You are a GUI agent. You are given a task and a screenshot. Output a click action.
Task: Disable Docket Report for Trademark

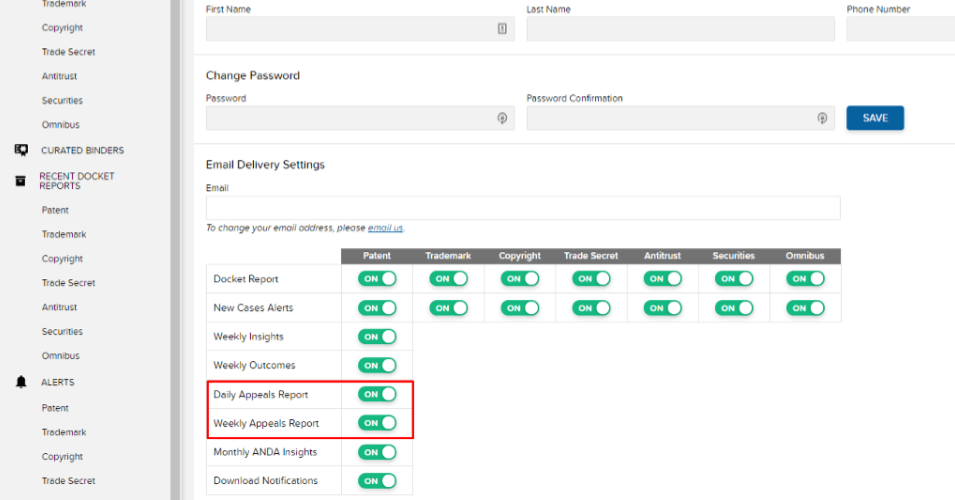pos(449,279)
